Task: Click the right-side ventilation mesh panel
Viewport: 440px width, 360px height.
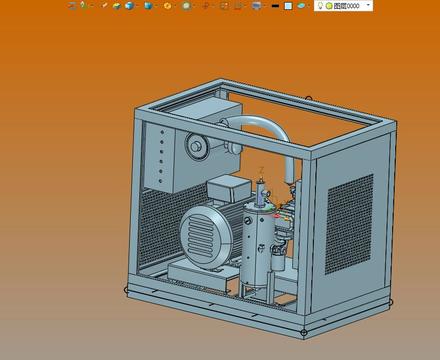Action: click(349, 224)
